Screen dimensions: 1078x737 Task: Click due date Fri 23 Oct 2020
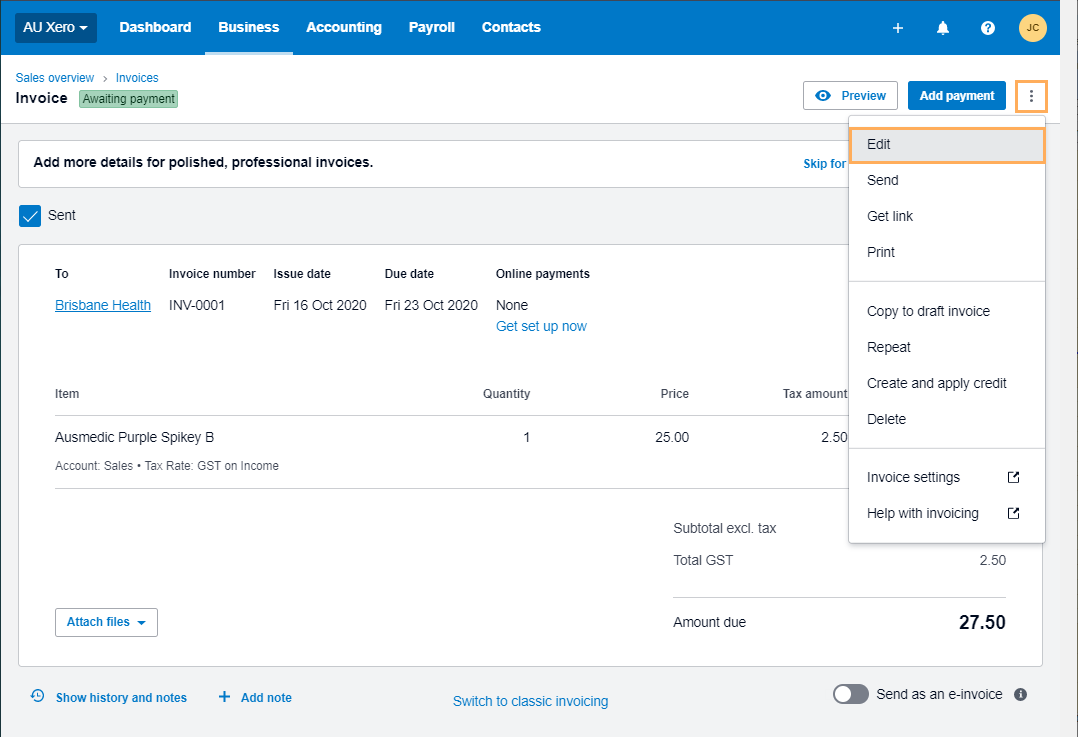click(431, 305)
